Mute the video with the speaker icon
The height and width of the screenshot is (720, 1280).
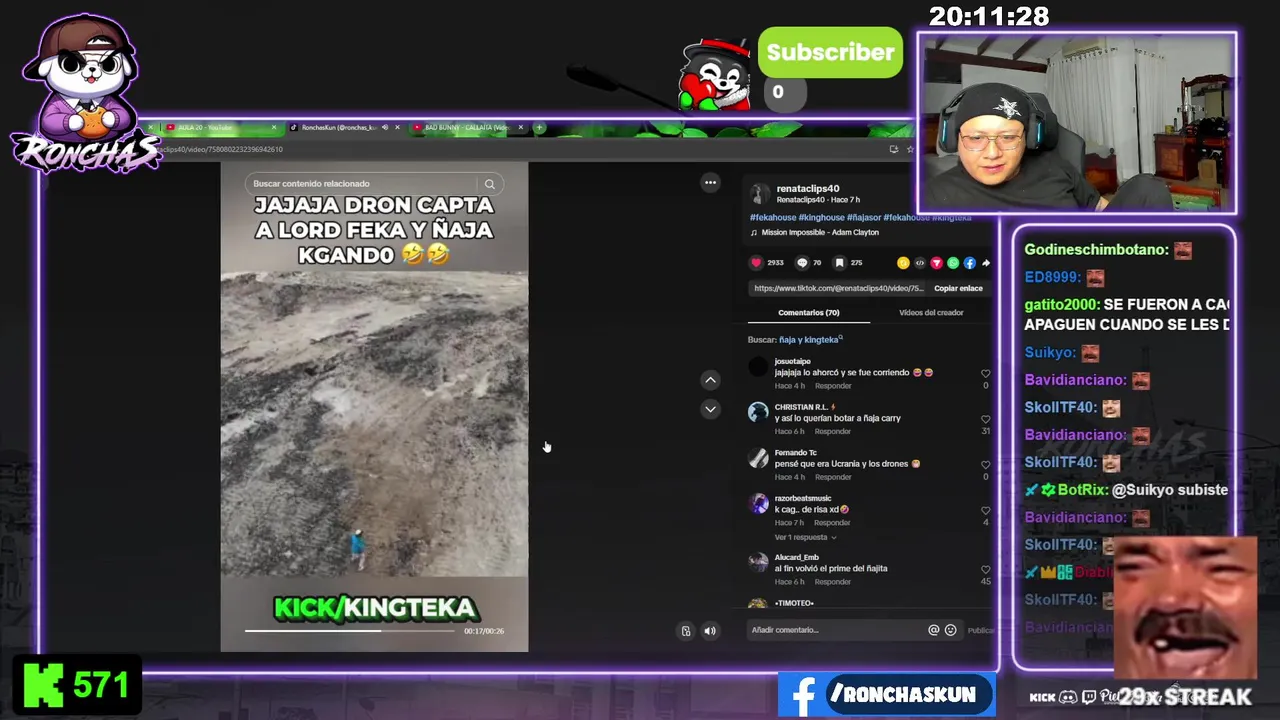(710, 631)
